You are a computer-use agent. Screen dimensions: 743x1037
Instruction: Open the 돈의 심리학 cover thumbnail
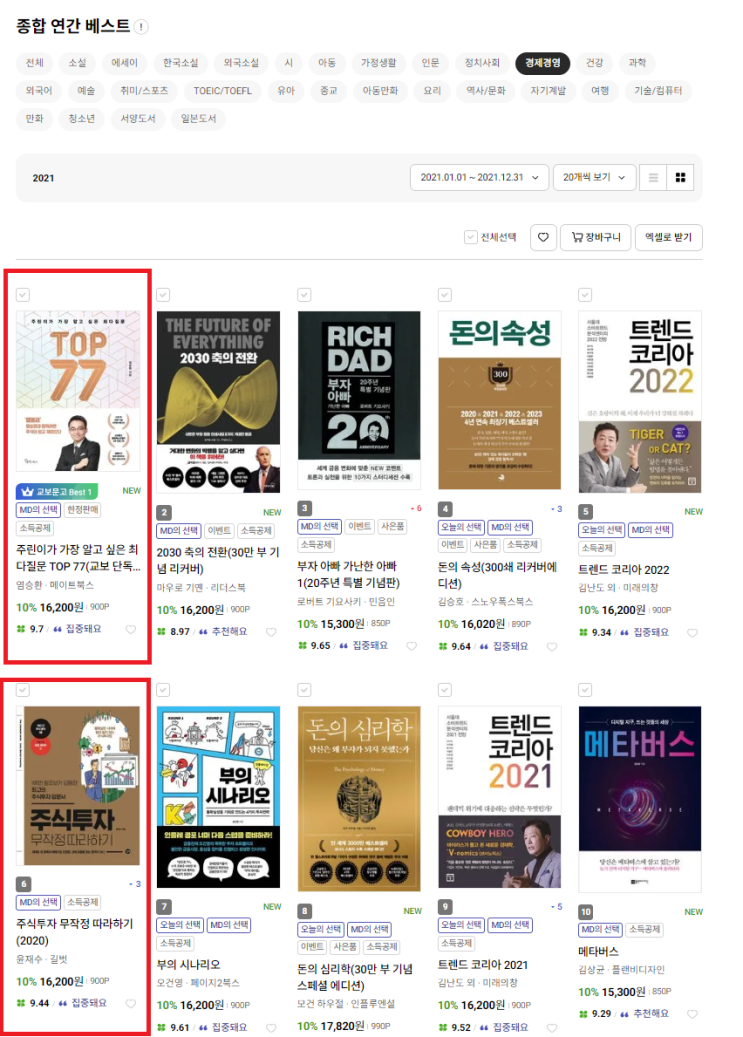point(359,798)
